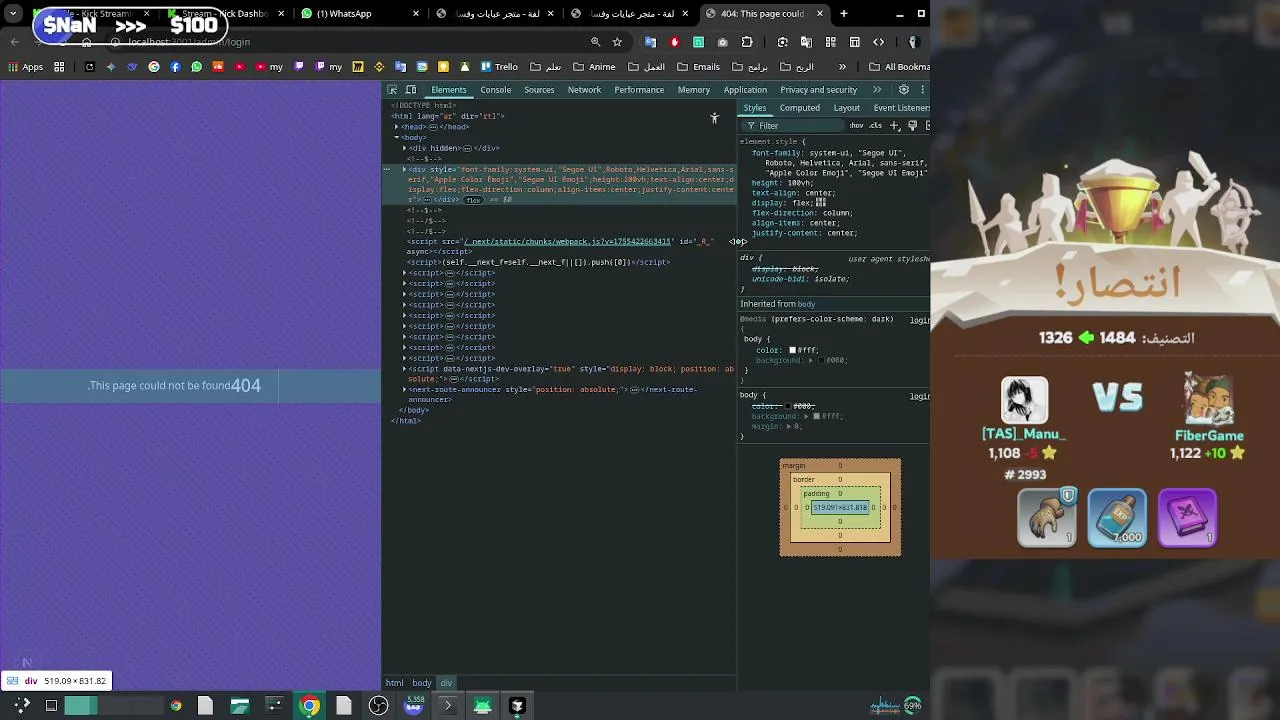Open the Application tab

click(x=745, y=90)
